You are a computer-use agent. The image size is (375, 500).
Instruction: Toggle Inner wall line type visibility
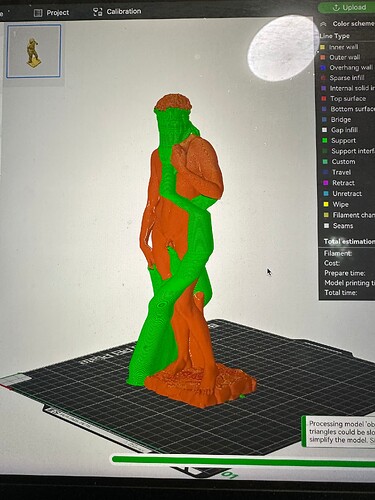tap(347, 47)
